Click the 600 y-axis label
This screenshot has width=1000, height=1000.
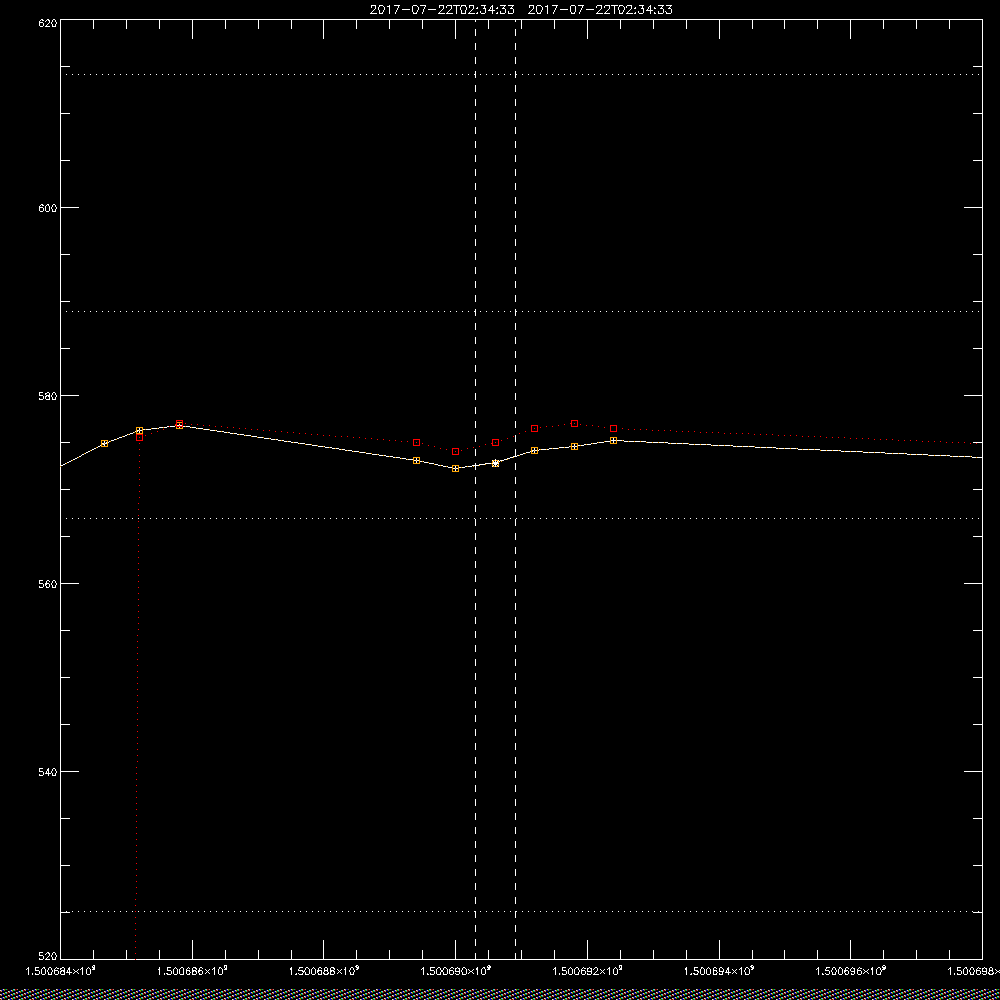(49, 208)
